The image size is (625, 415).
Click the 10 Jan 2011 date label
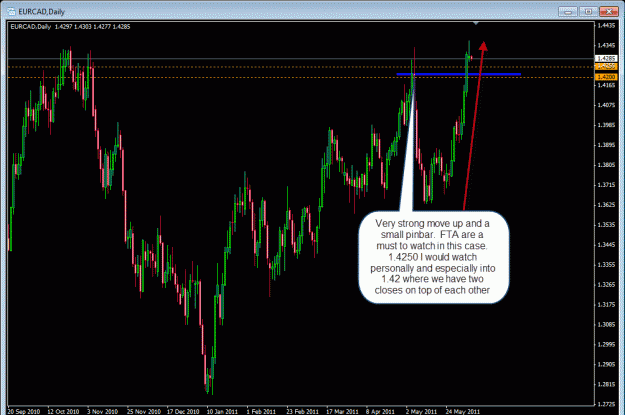click(x=222, y=411)
